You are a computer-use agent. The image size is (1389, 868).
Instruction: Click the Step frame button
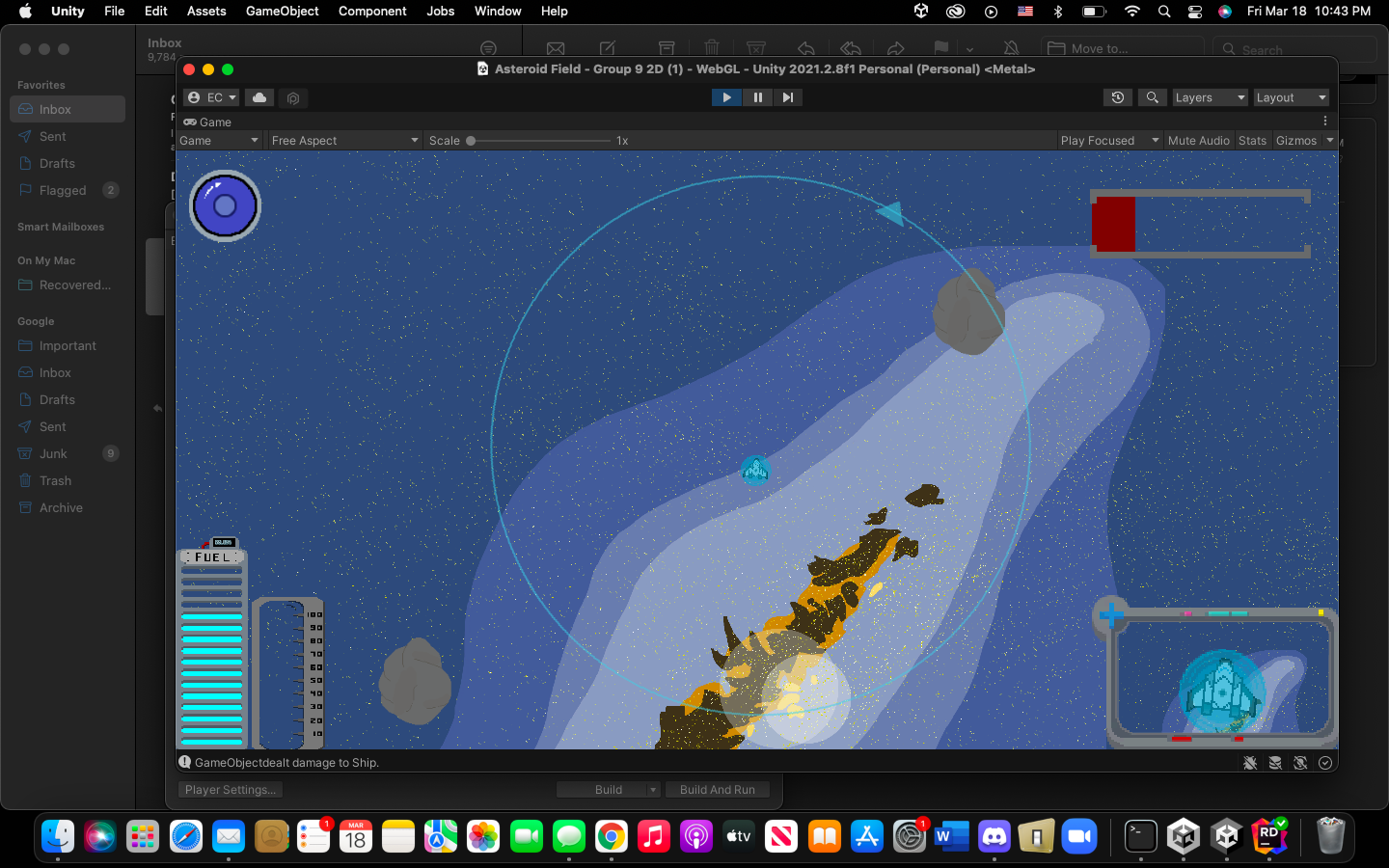click(788, 97)
